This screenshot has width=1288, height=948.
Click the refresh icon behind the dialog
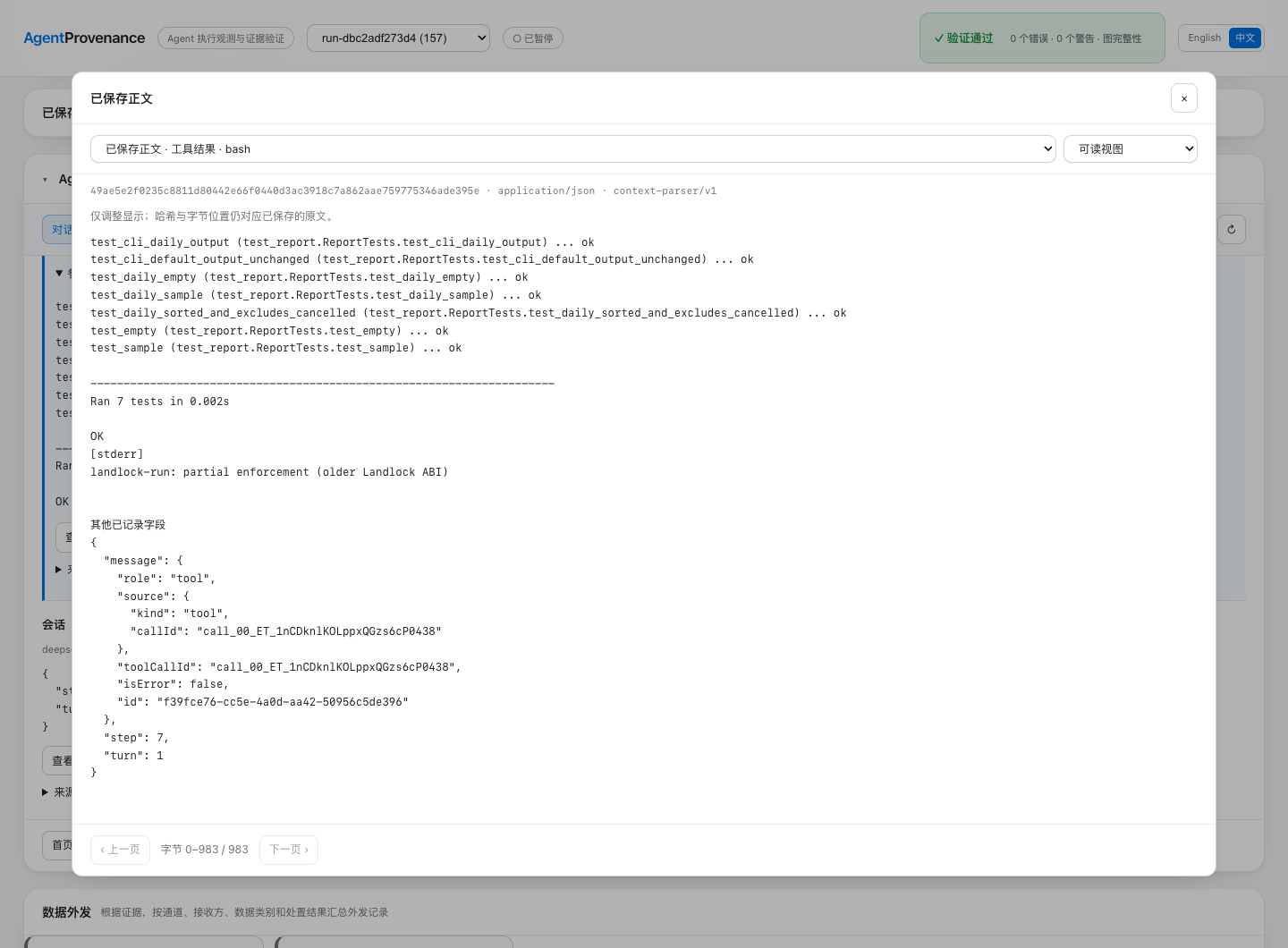[x=1232, y=230]
